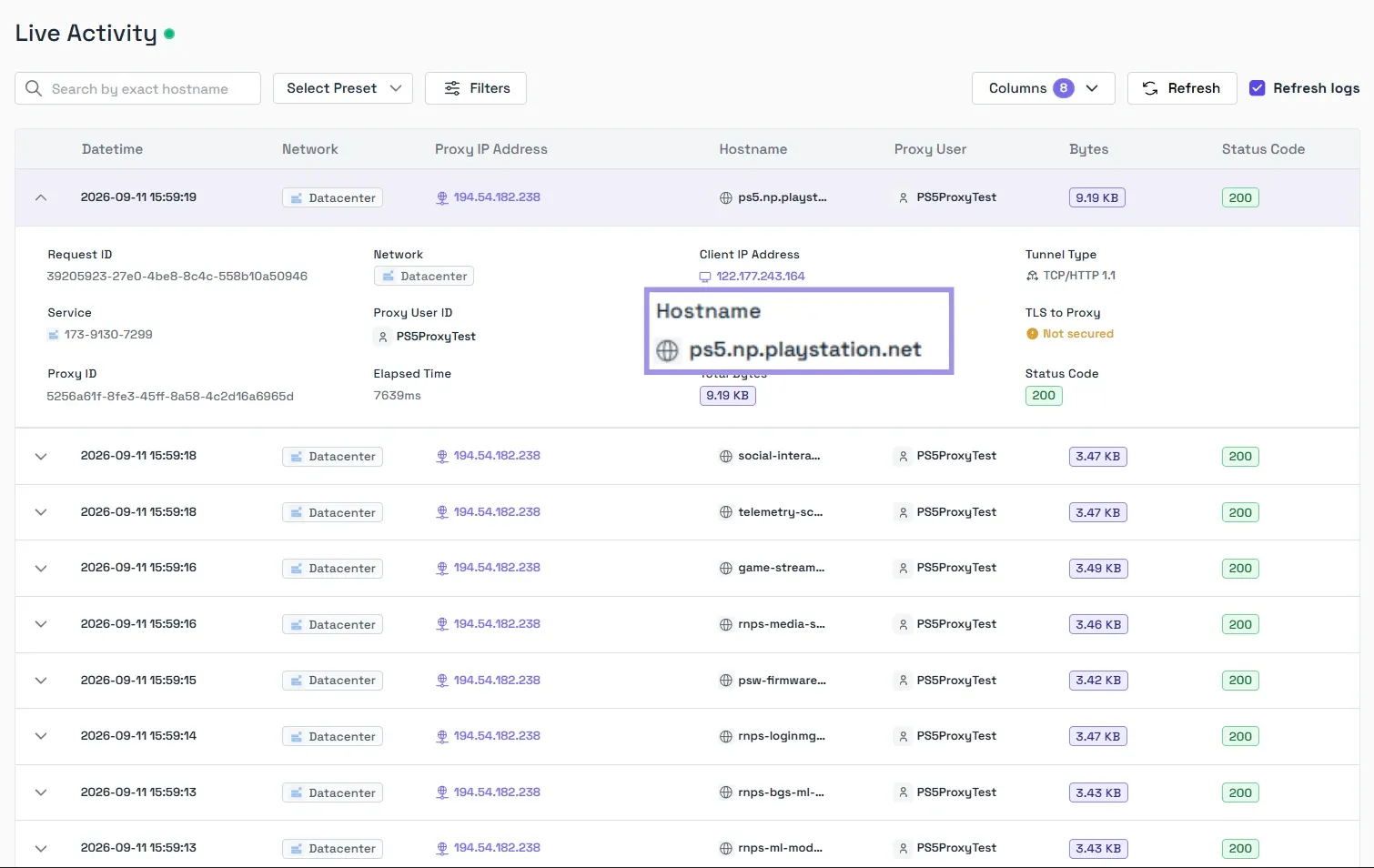
Task: Click the globe icon beside telemetry-sc...
Action: (726, 512)
